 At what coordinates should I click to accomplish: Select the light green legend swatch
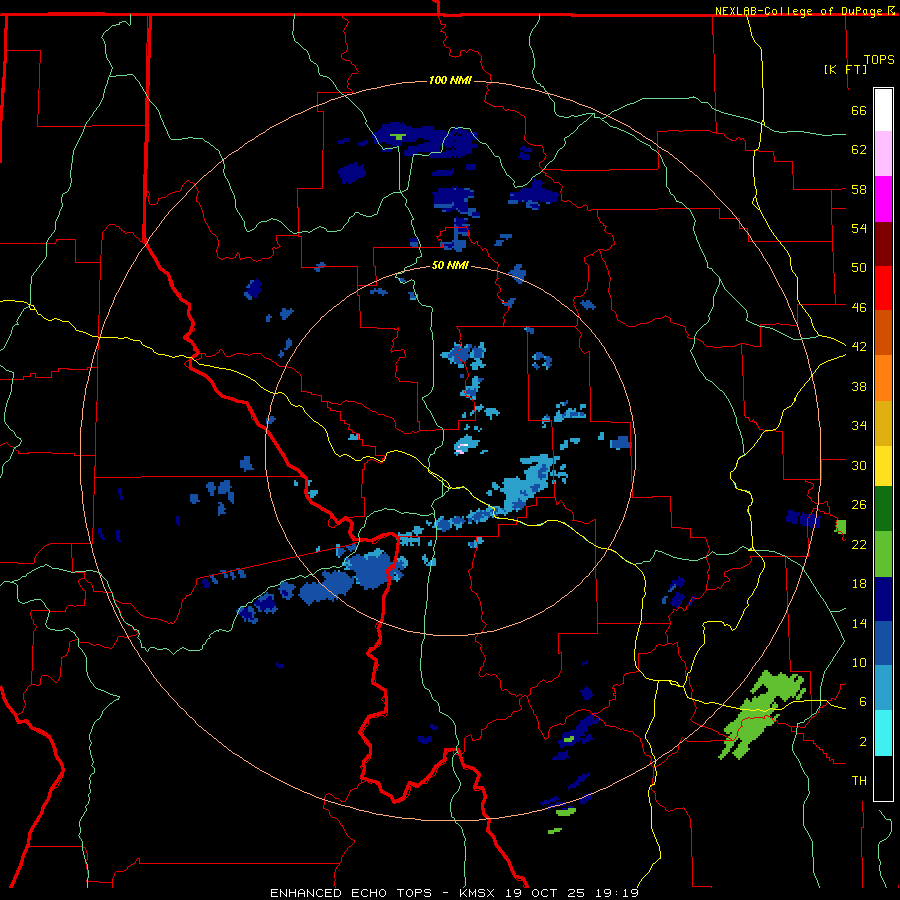point(883,554)
